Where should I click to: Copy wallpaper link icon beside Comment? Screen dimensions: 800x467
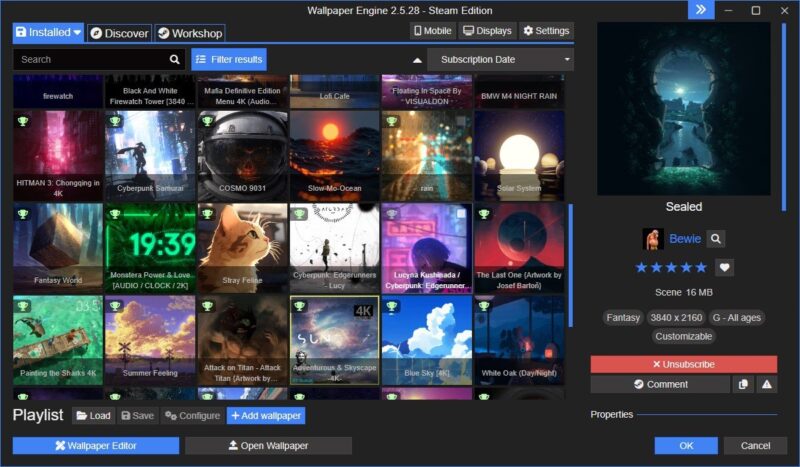coord(743,384)
